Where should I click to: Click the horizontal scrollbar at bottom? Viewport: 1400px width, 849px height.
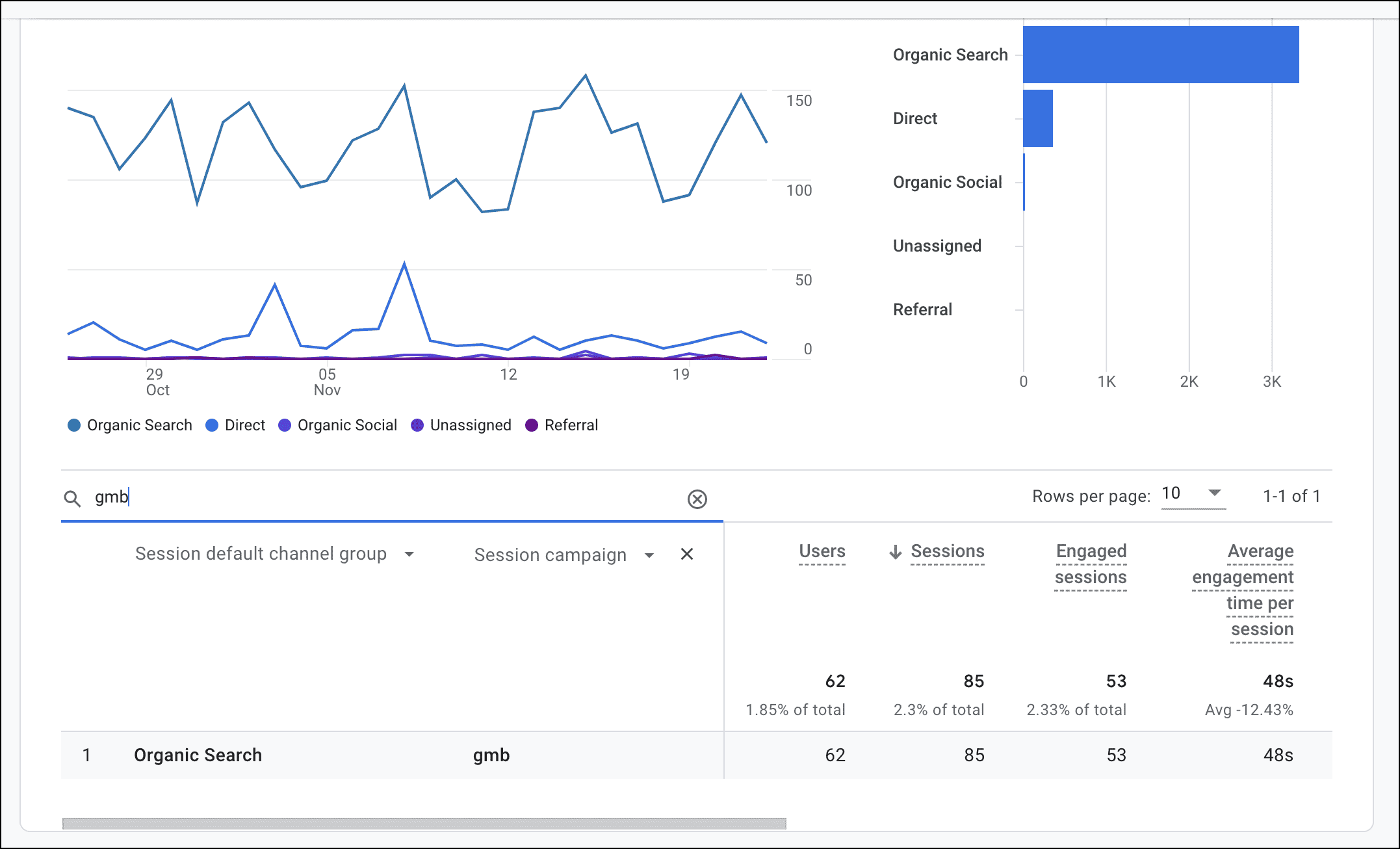[x=424, y=824]
